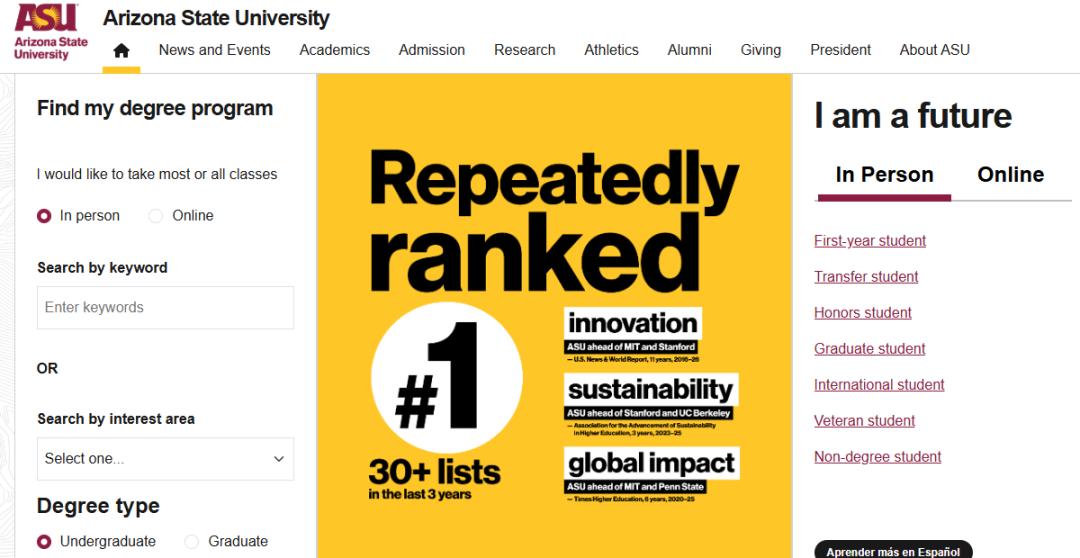Expand the Search by interest area dropdown

tap(165, 459)
